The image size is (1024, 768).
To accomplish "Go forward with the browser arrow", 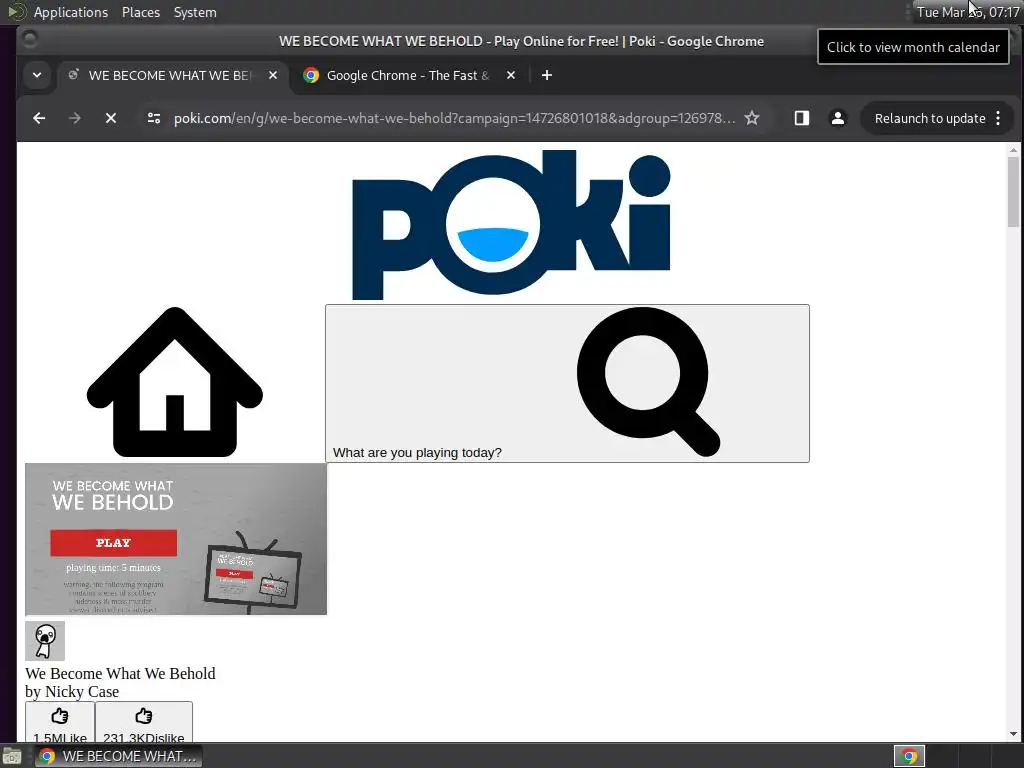I will click(x=74, y=118).
